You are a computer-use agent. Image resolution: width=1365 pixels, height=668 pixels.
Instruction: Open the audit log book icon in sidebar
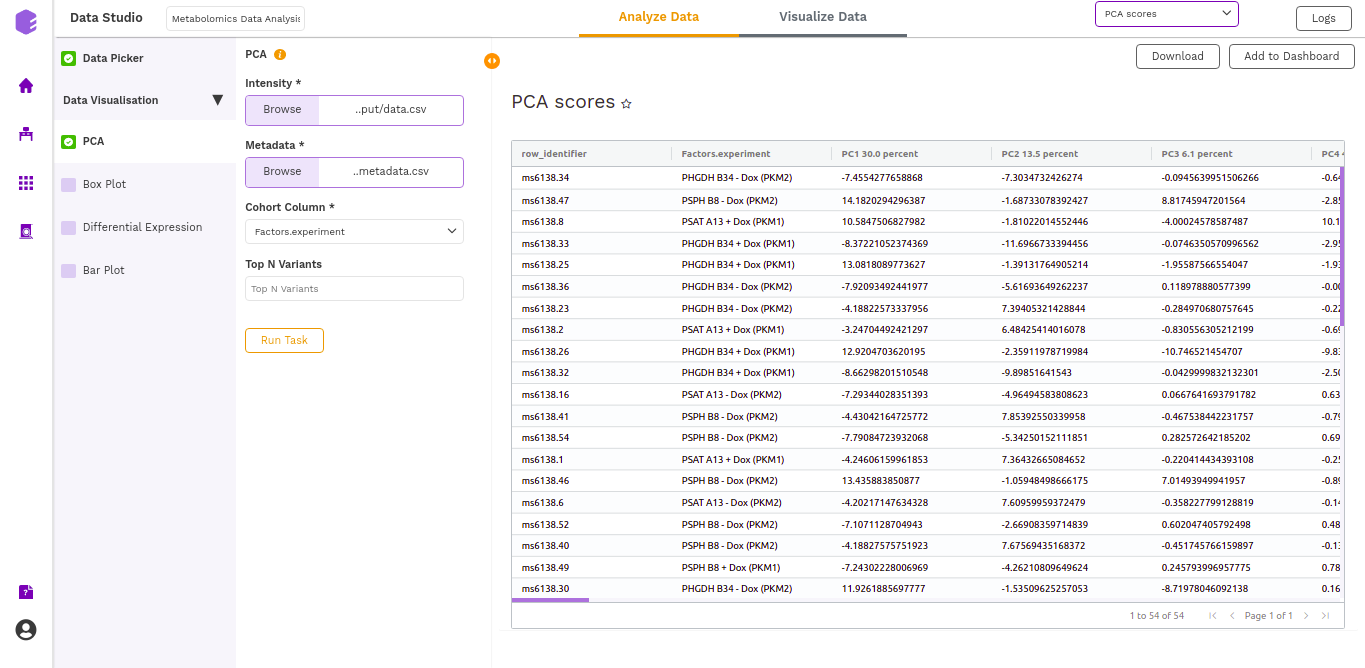click(x=25, y=231)
